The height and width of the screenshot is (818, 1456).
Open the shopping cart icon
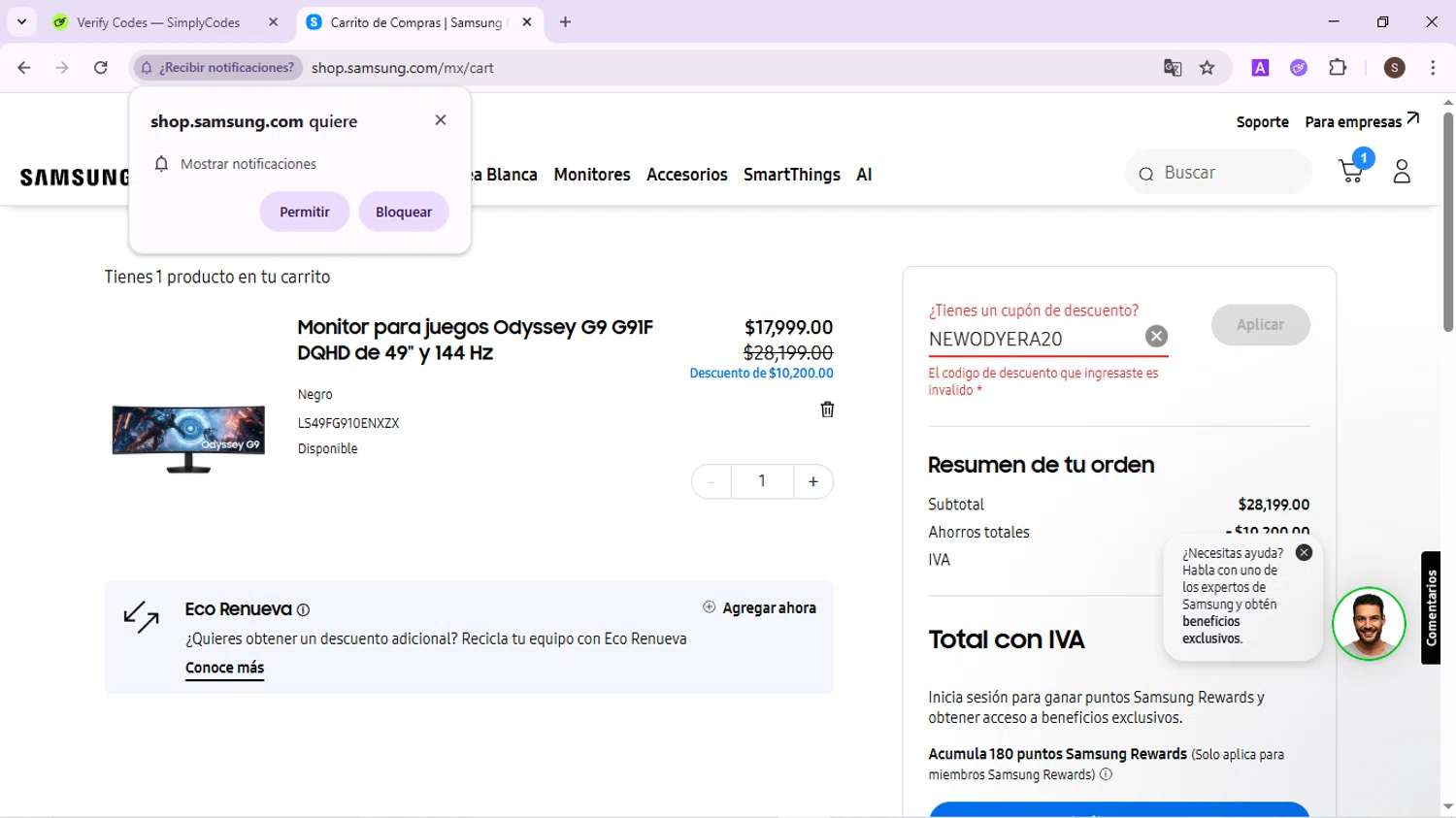click(x=1350, y=172)
